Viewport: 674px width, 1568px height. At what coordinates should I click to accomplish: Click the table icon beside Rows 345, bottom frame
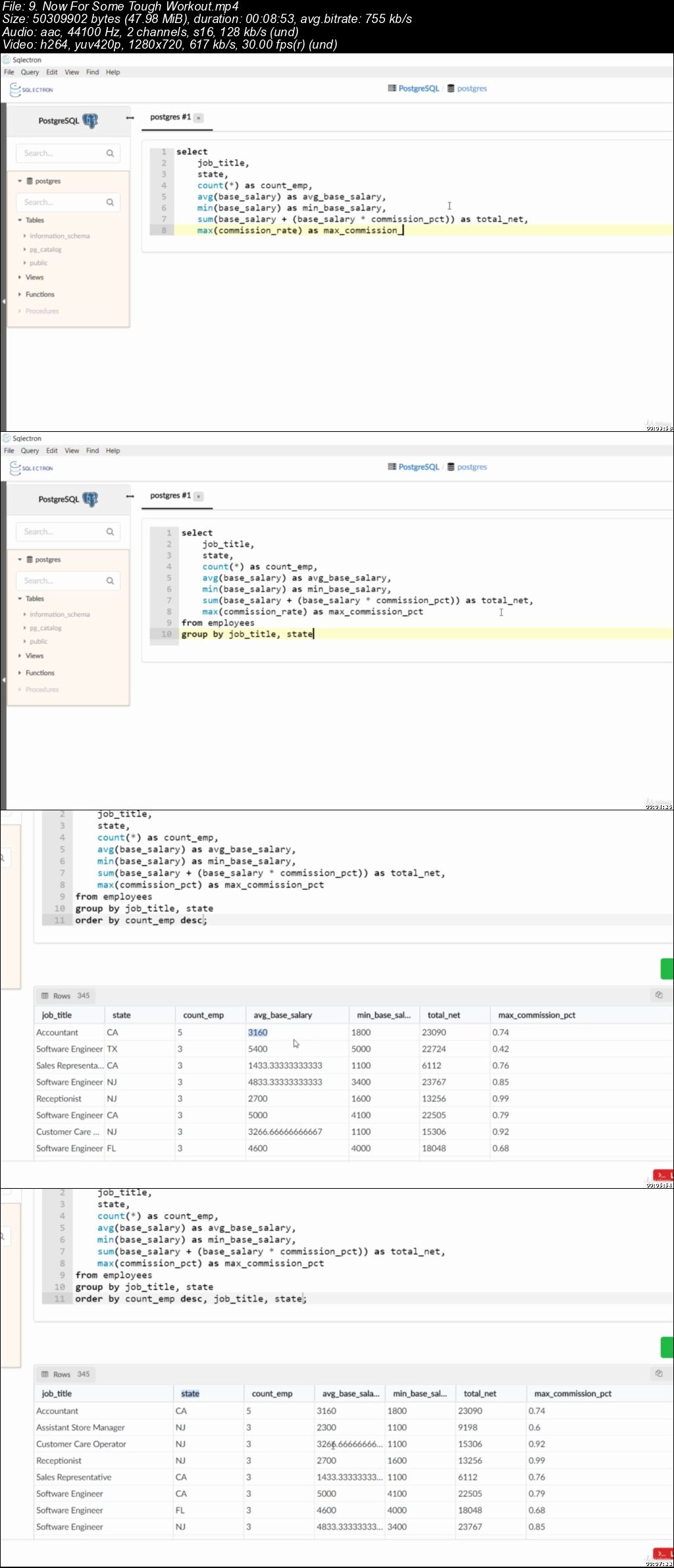coord(45,1374)
